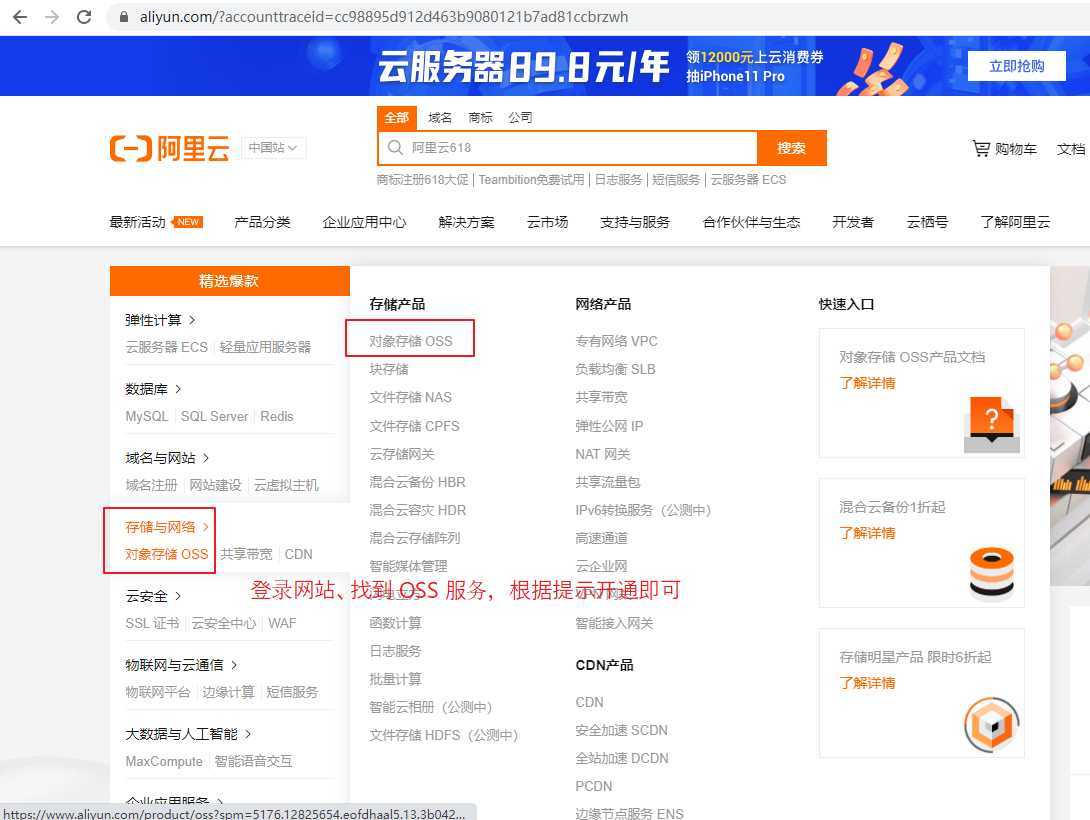Open the 商标注册618大促 hot-search link
Image resolution: width=1090 pixels, height=820 pixels.
[423, 179]
